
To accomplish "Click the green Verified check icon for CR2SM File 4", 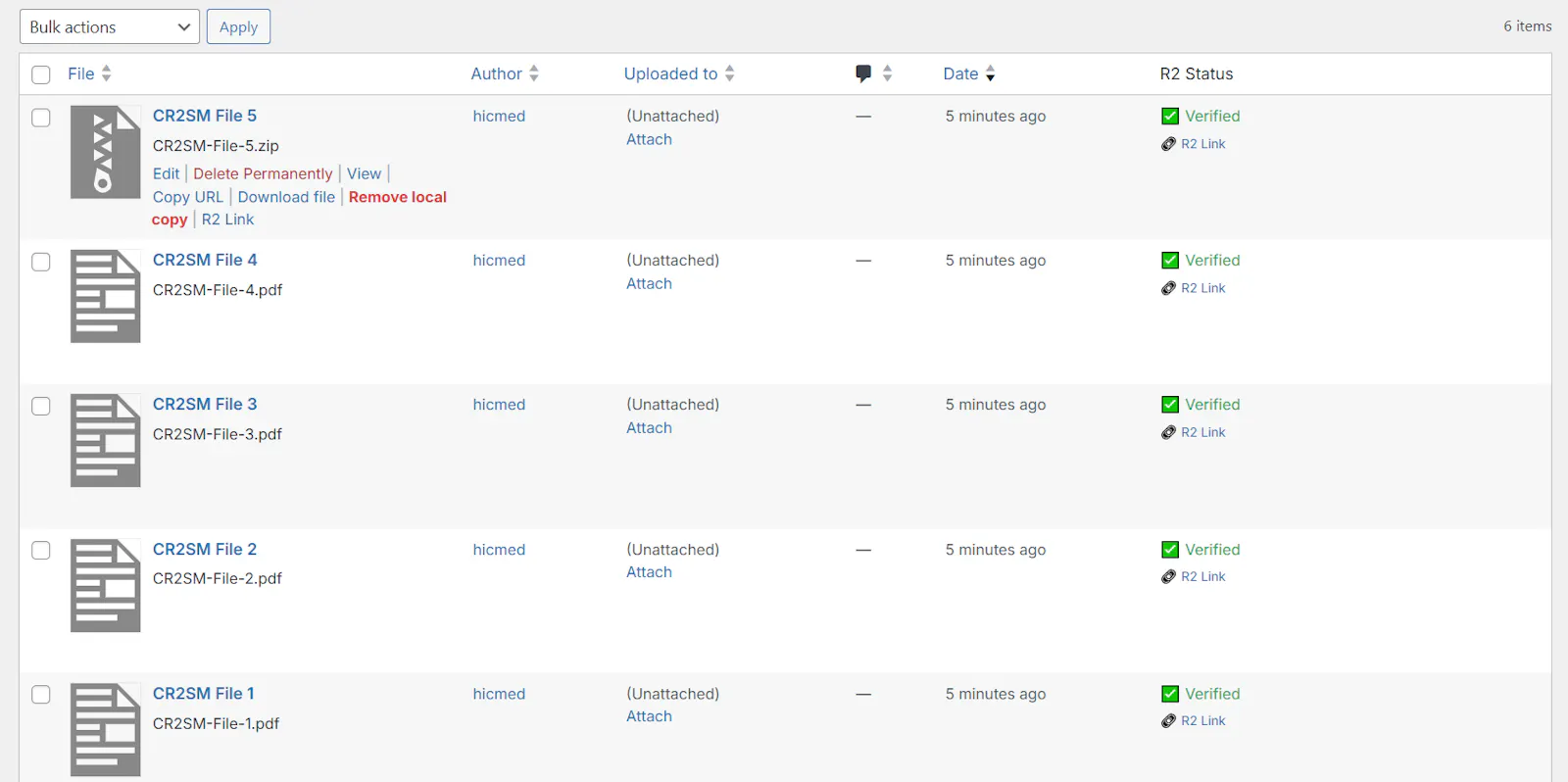I will [x=1170, y=260].
